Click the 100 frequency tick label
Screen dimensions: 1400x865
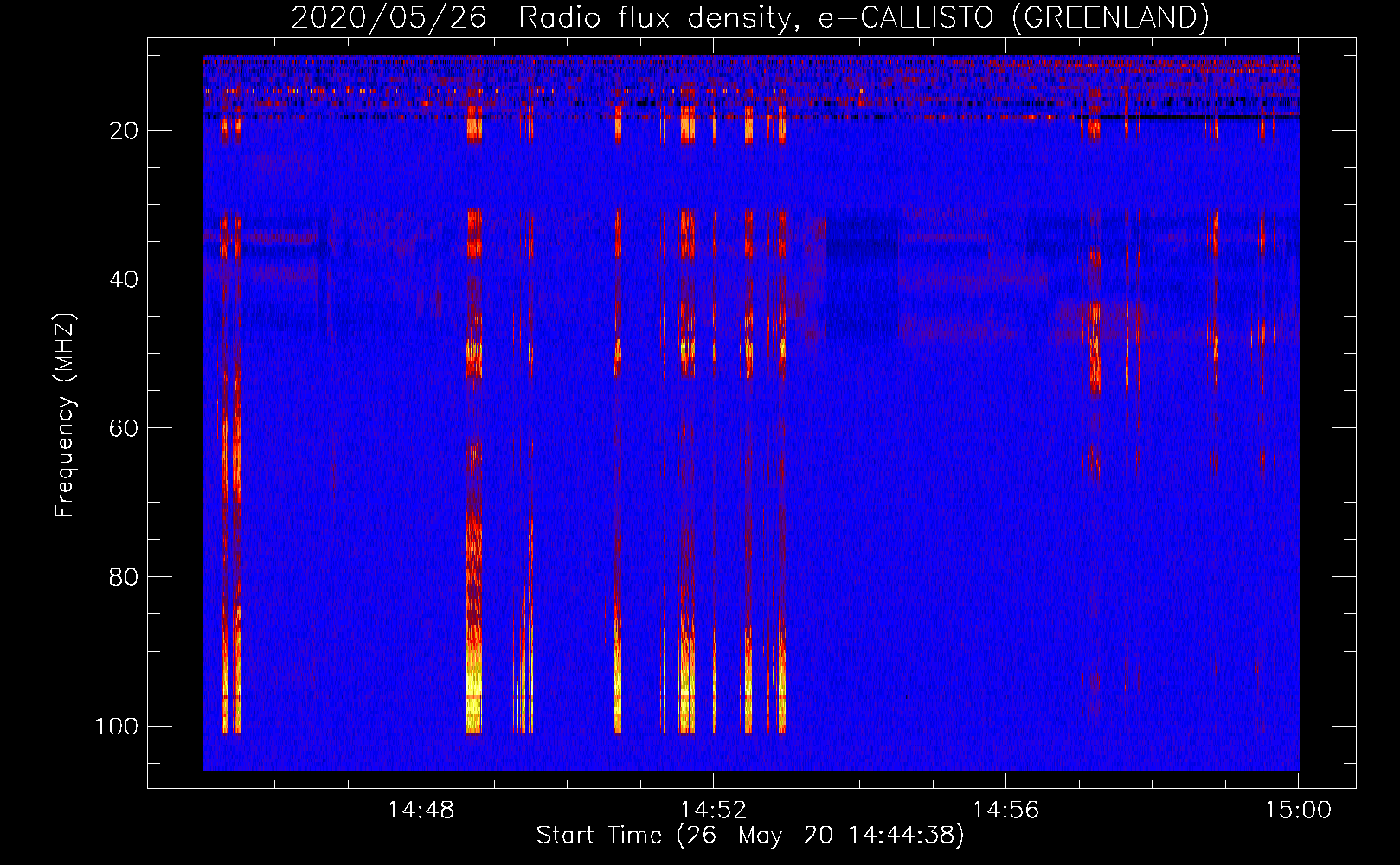(x=117, y=726)
